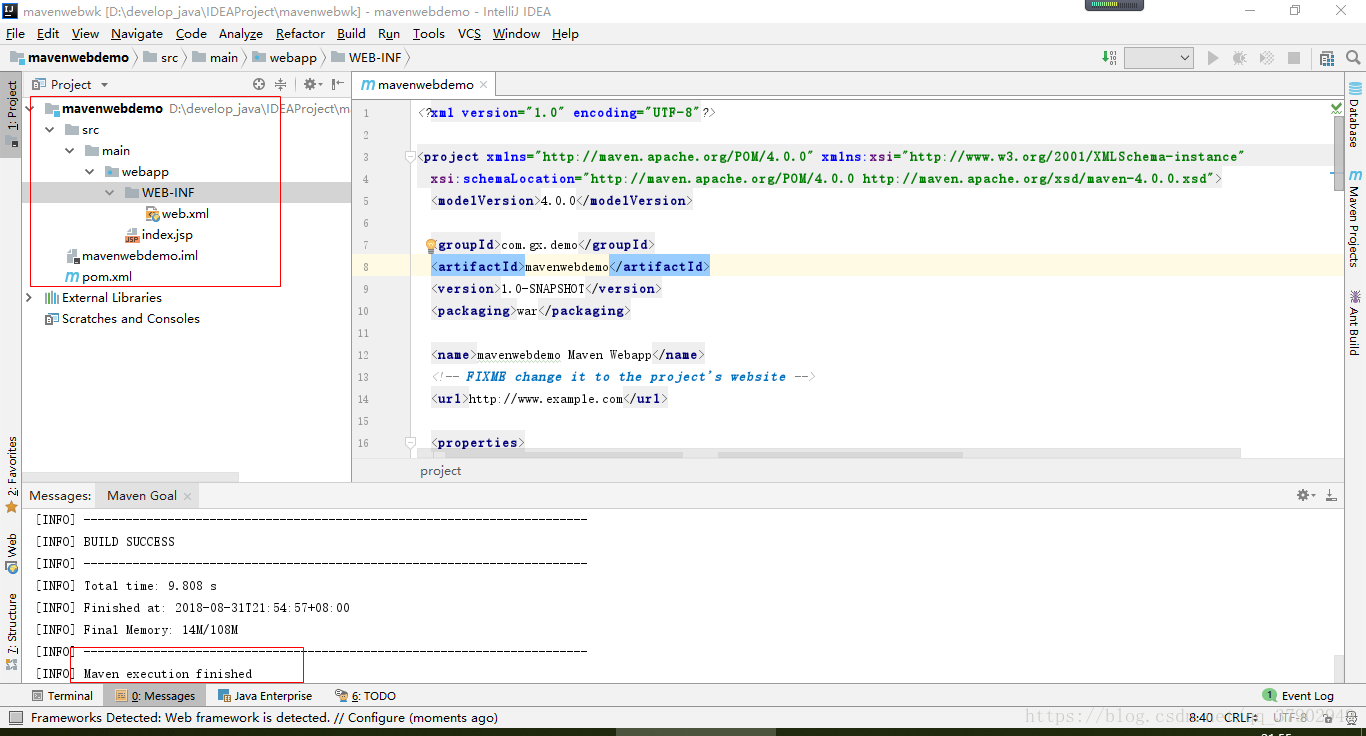Viewport: 1366px width, 736px height.
Task: Hide the Project panel with hide icon
Action: (x=335, y=85)
